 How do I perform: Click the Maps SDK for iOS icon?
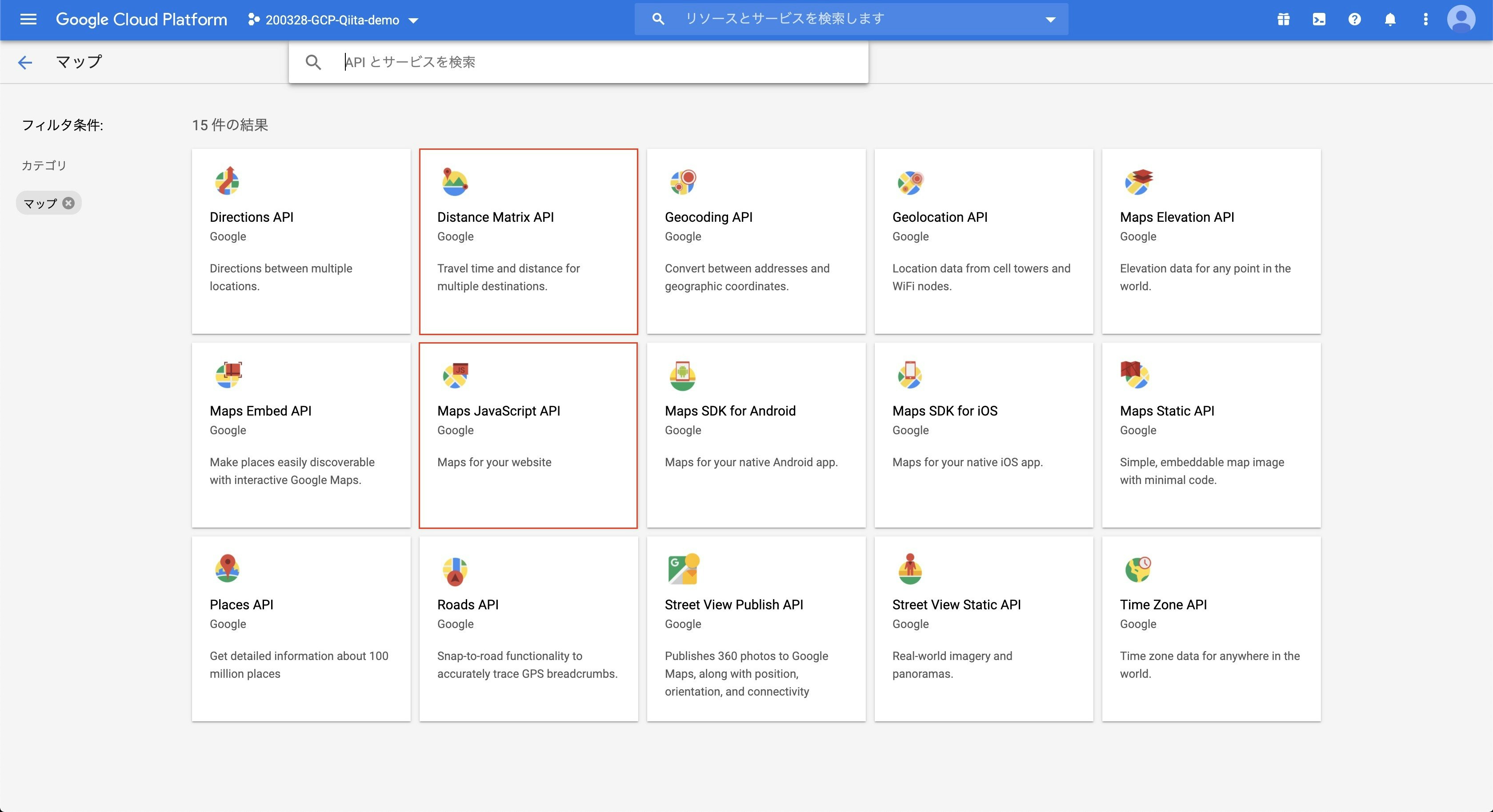click(x=910, y=375)
